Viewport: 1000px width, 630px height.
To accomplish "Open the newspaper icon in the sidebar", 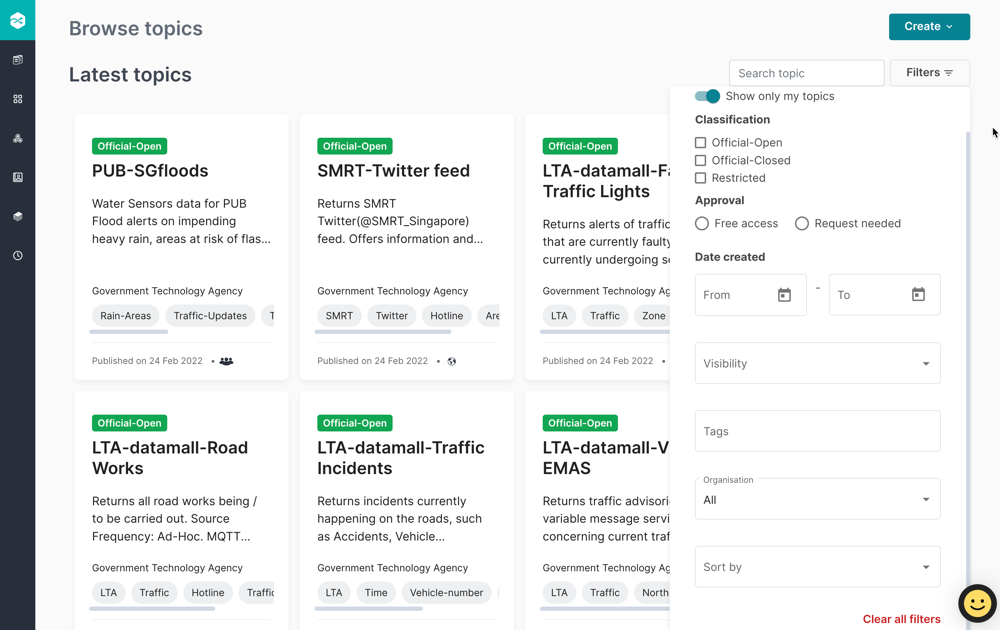I will click(17, 60).
